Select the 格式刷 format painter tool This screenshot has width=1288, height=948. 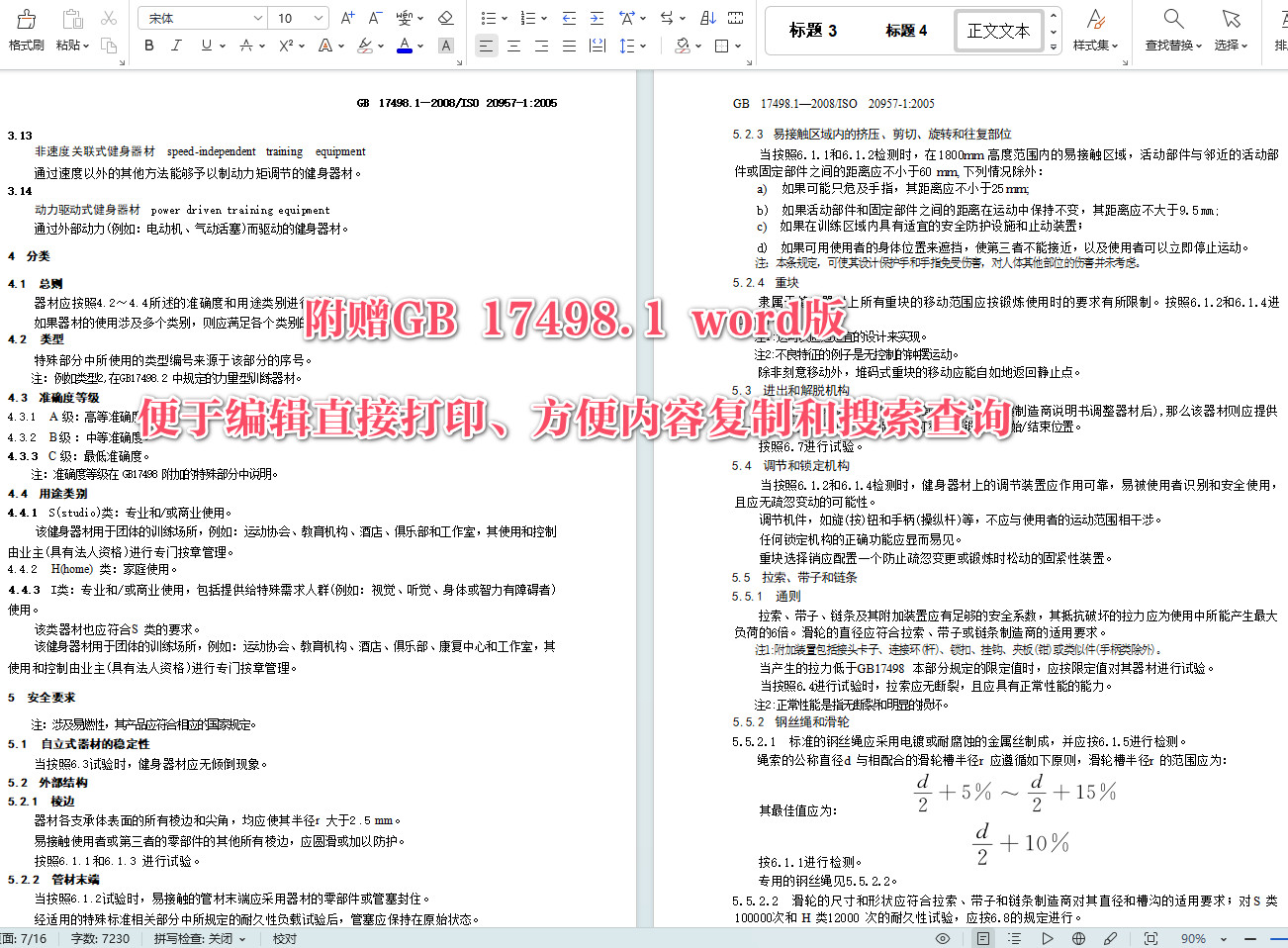coord(26,30)
